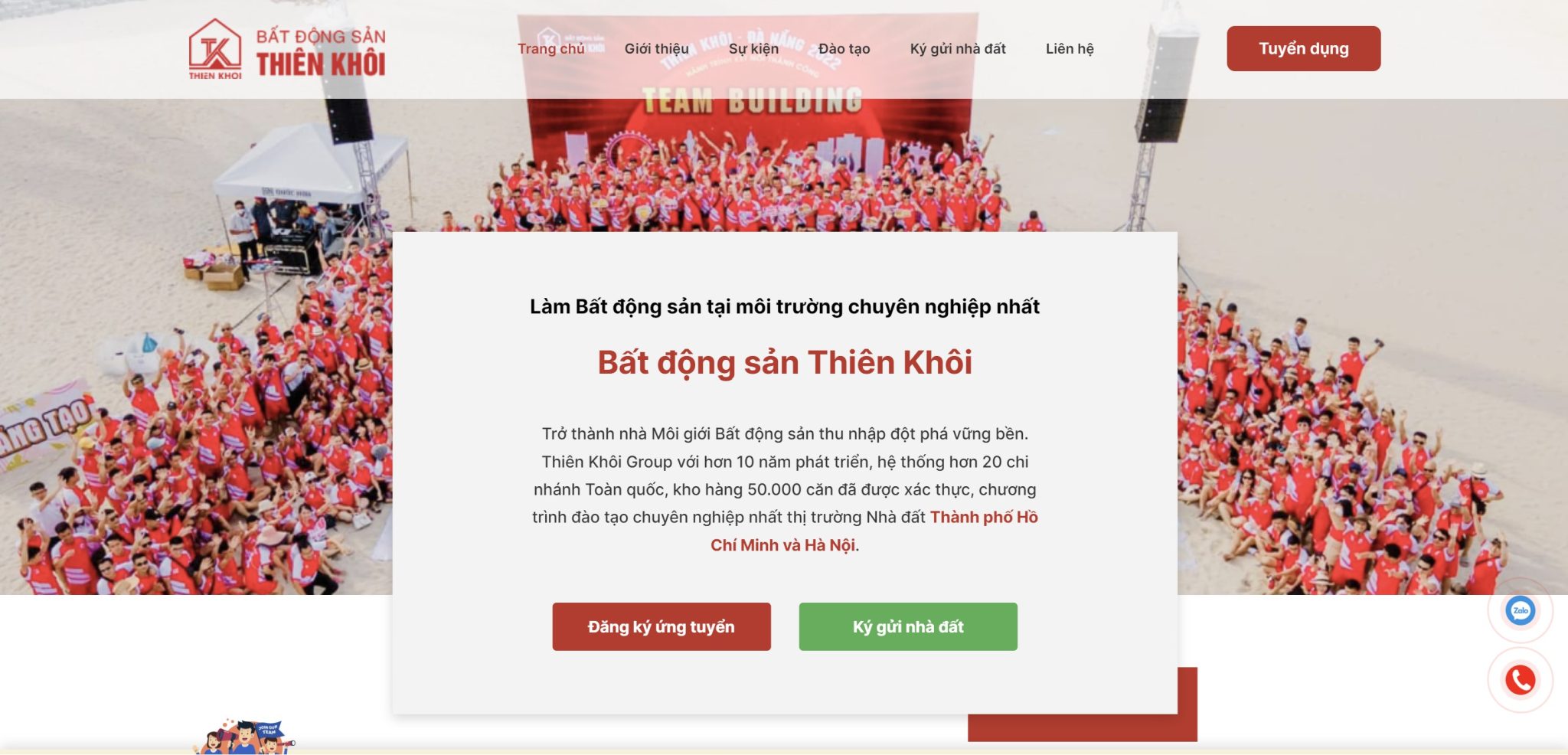Viewport: 1568px width, 755px height.
Task: Click the join our team illustration
Action: point(244,737)
